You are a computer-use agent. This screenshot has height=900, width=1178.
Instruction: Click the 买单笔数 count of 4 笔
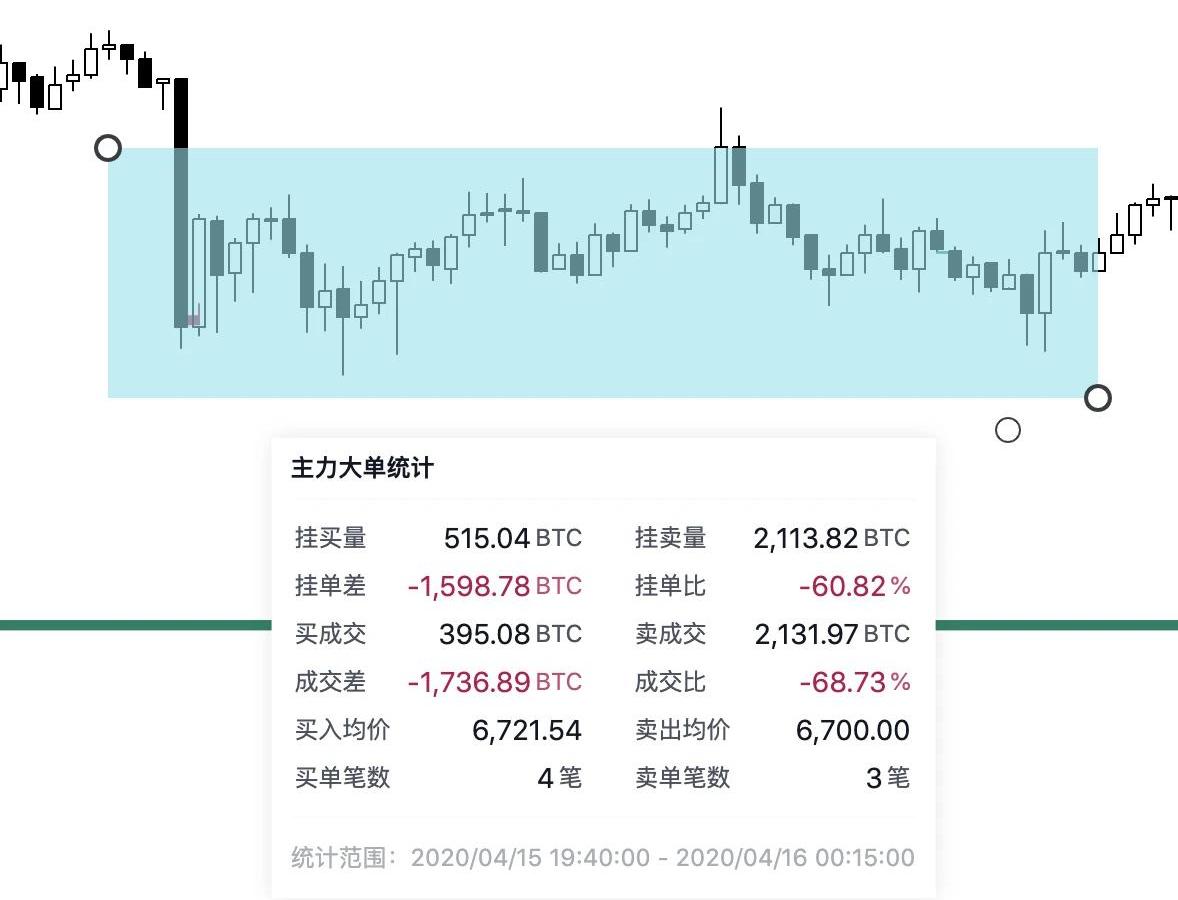click(x=559, y=778)
